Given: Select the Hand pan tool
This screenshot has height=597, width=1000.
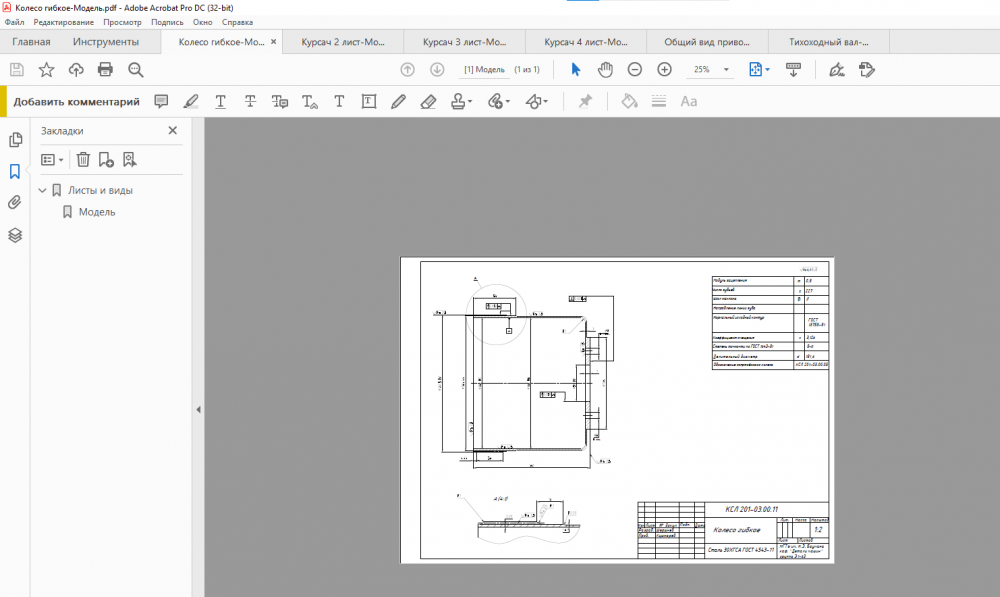Looking at the screenshot, I should [x=605, y=69].
